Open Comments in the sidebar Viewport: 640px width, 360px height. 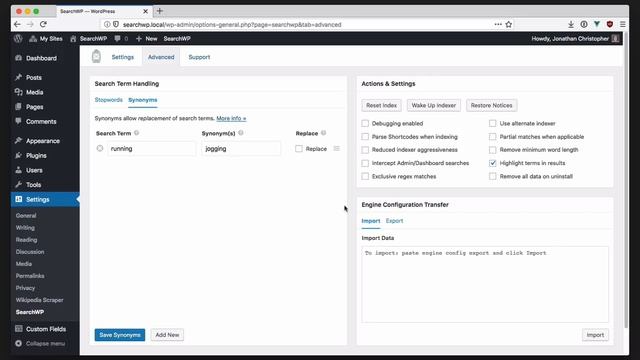pos(41,122)
